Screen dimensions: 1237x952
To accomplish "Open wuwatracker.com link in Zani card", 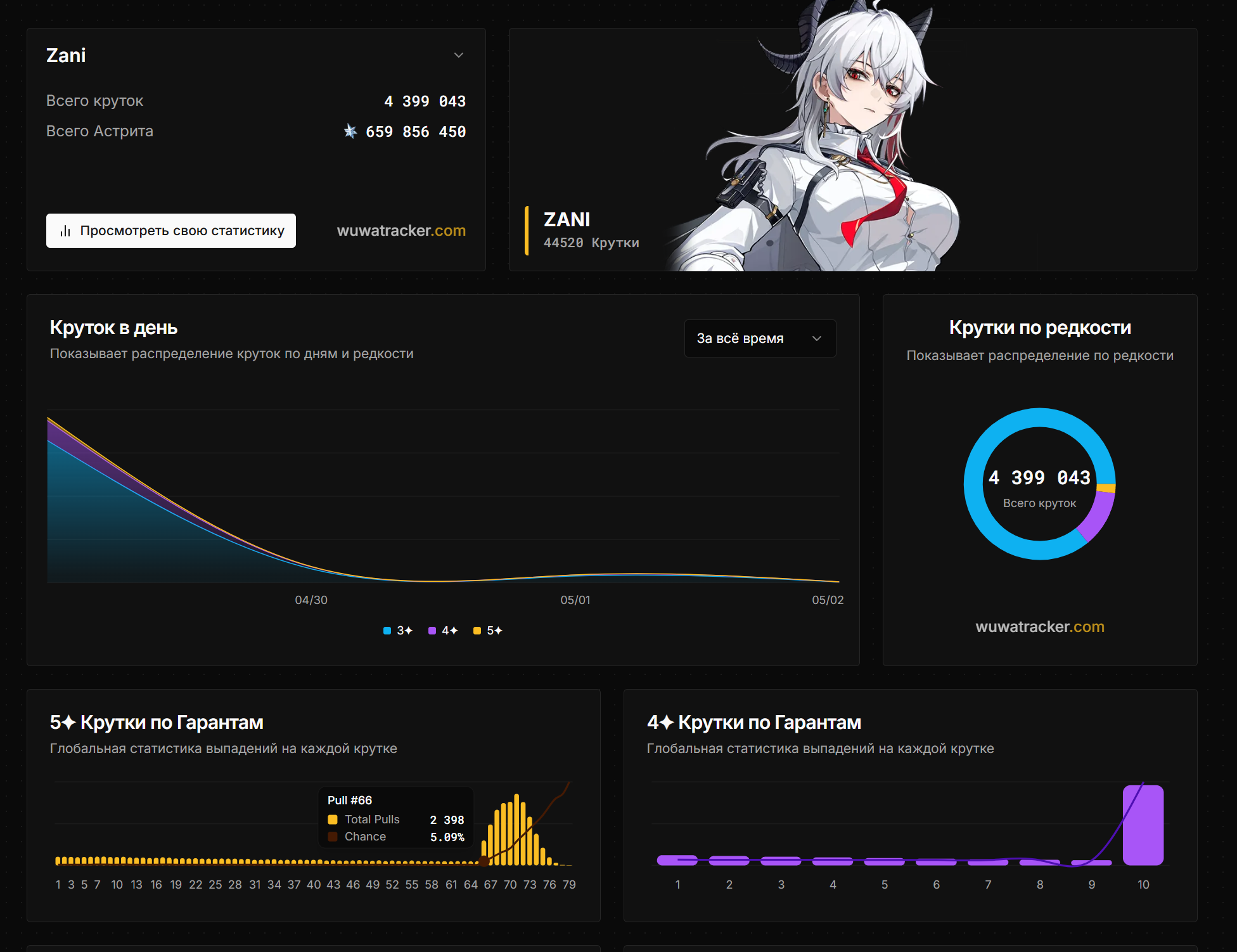I will (401, 231).
